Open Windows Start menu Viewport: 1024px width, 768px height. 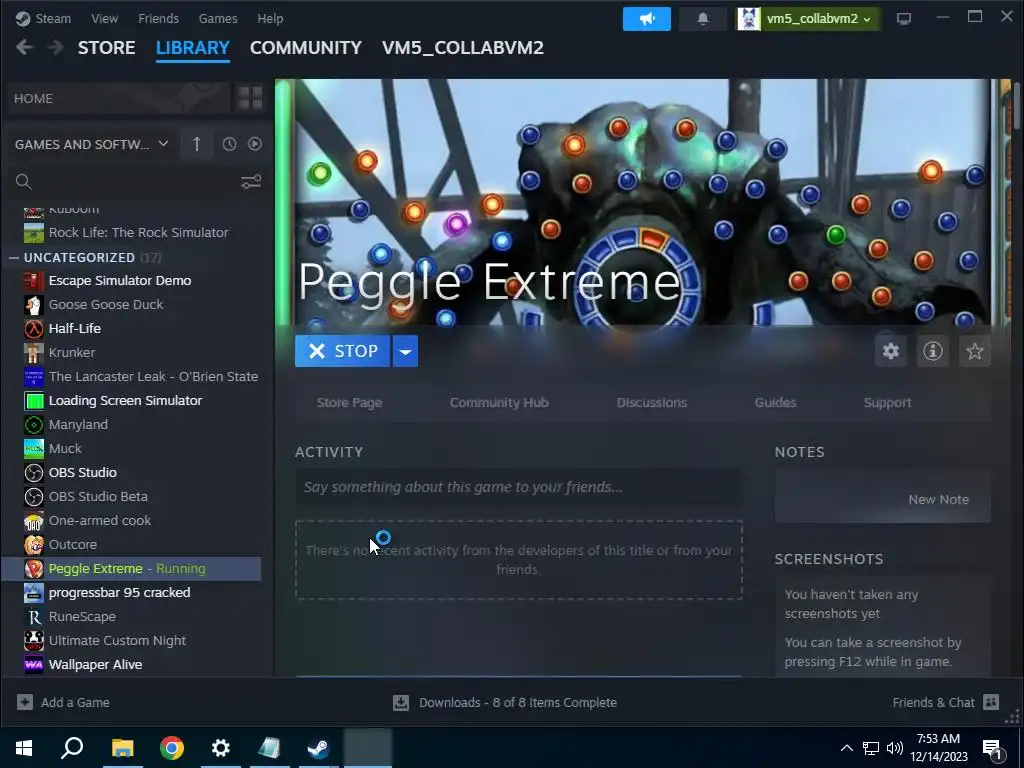(24, 748)
